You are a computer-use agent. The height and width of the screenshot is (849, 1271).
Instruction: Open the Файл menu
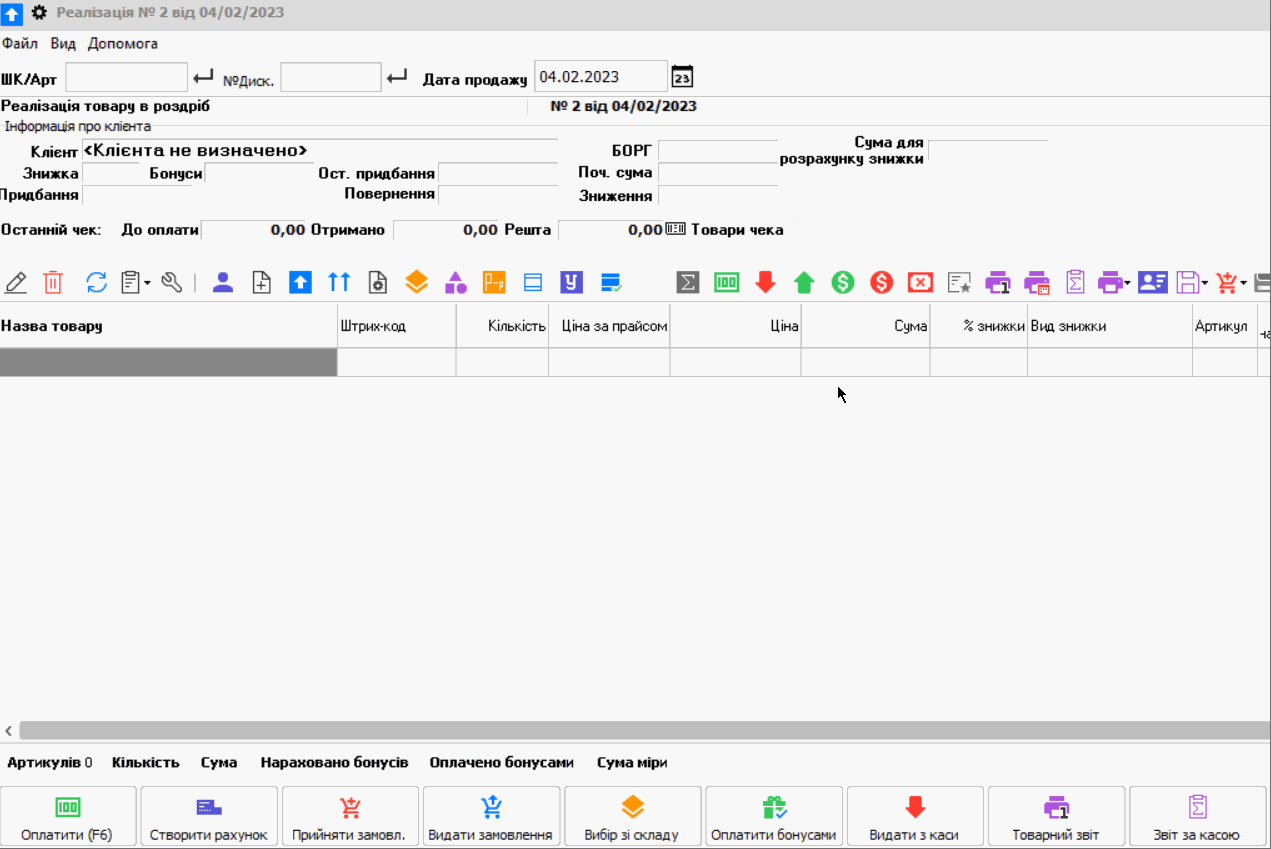pos(20,44)
